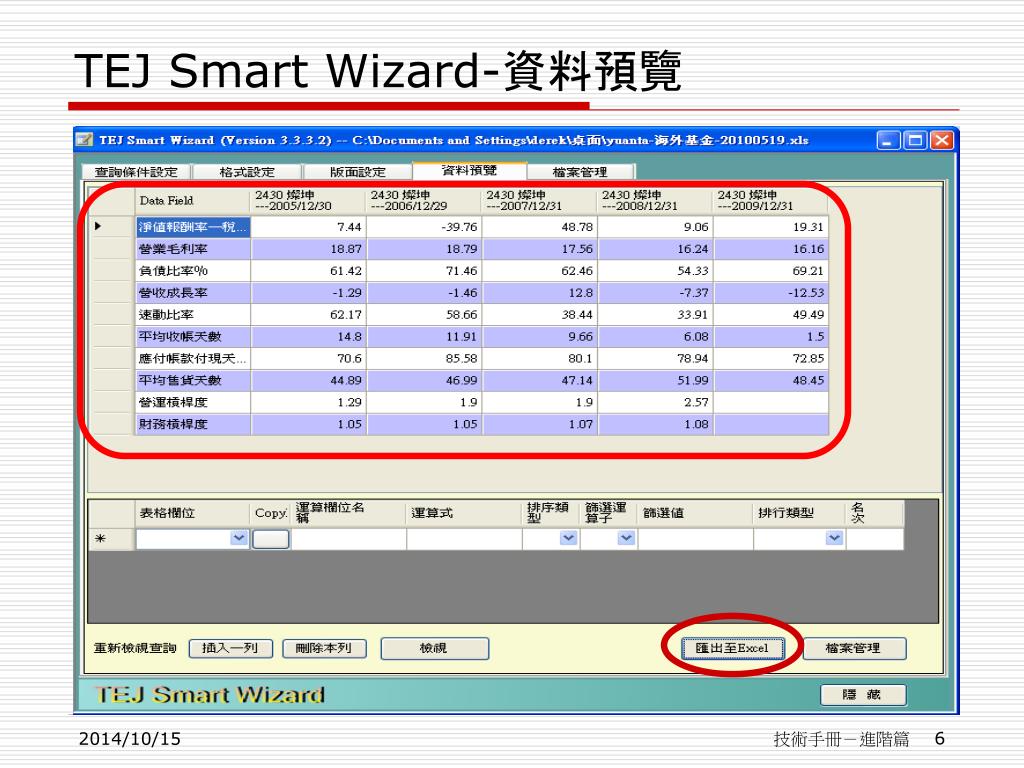
Task: Open the 格式設定 tab
Action: pos(246,172)
